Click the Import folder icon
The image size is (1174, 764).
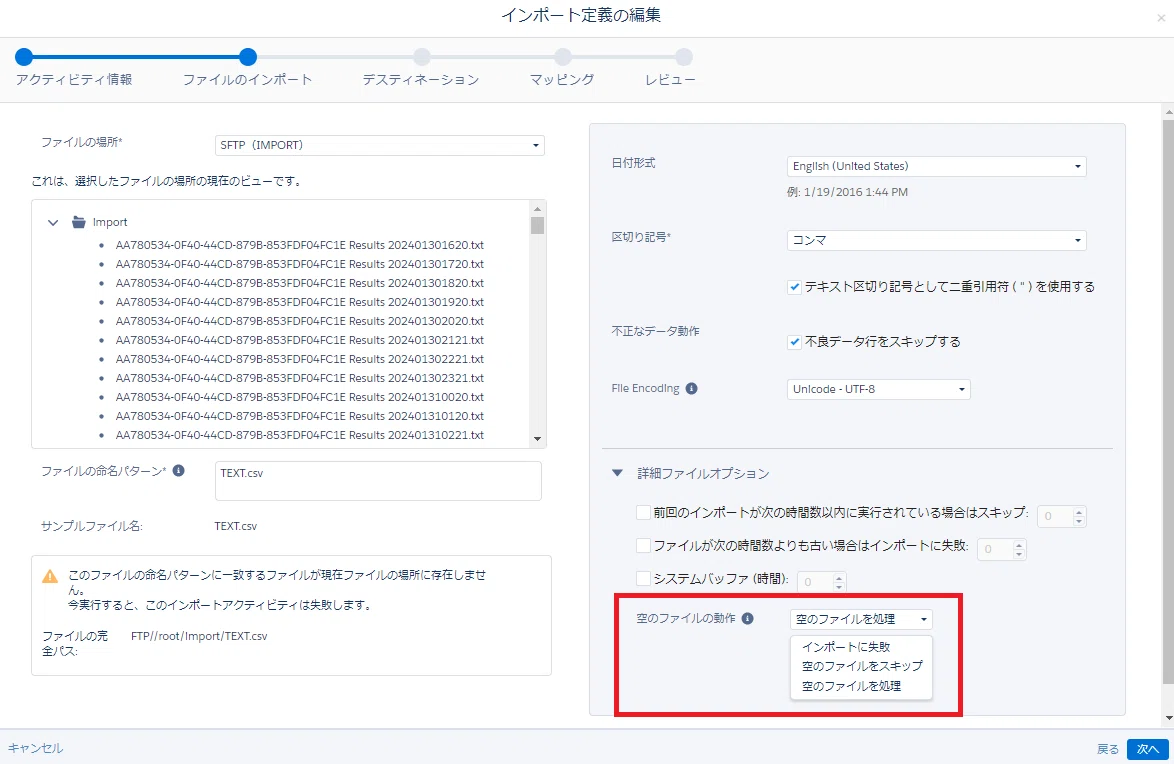[x=79, y=222]
